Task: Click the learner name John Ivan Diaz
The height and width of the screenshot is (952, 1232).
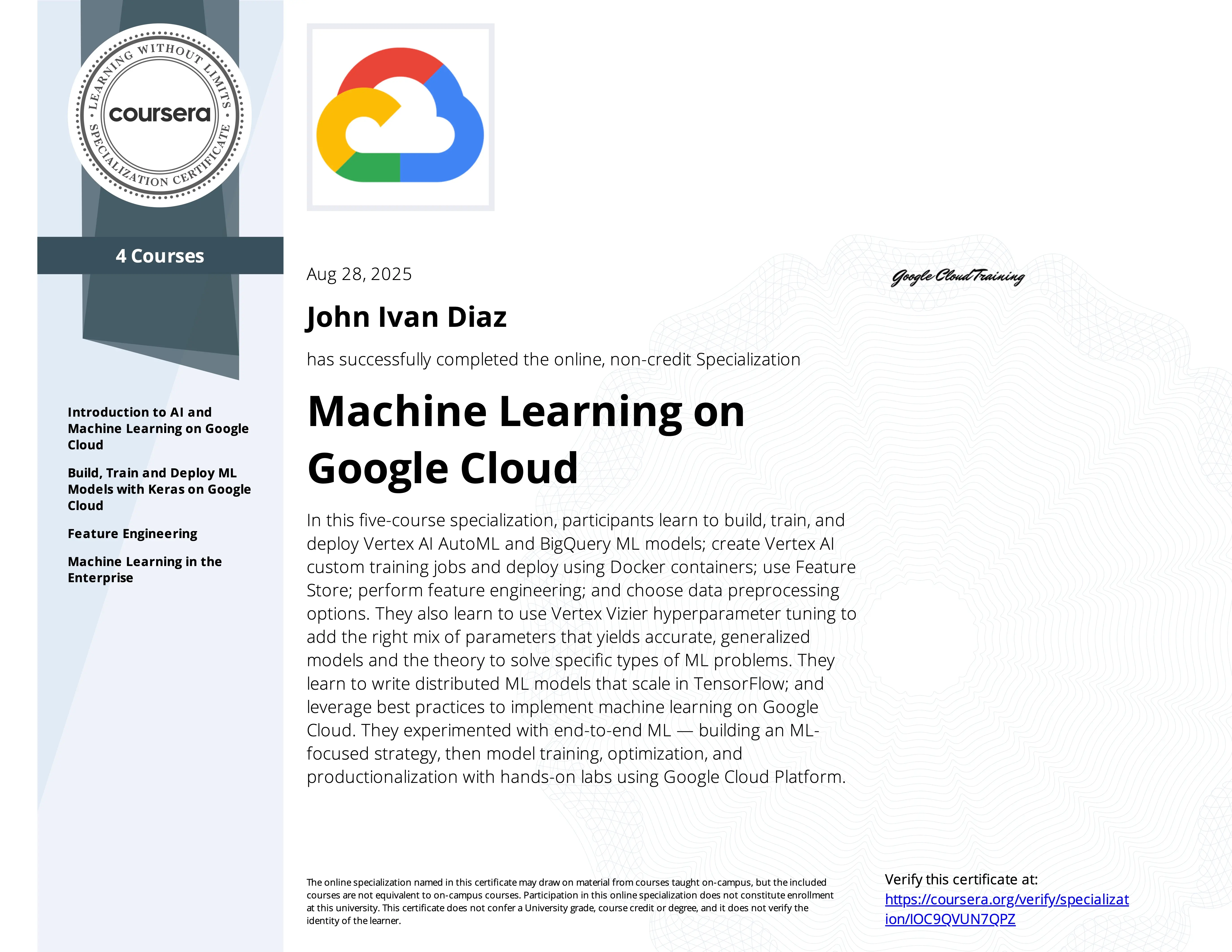Action: tap(407, 318)
